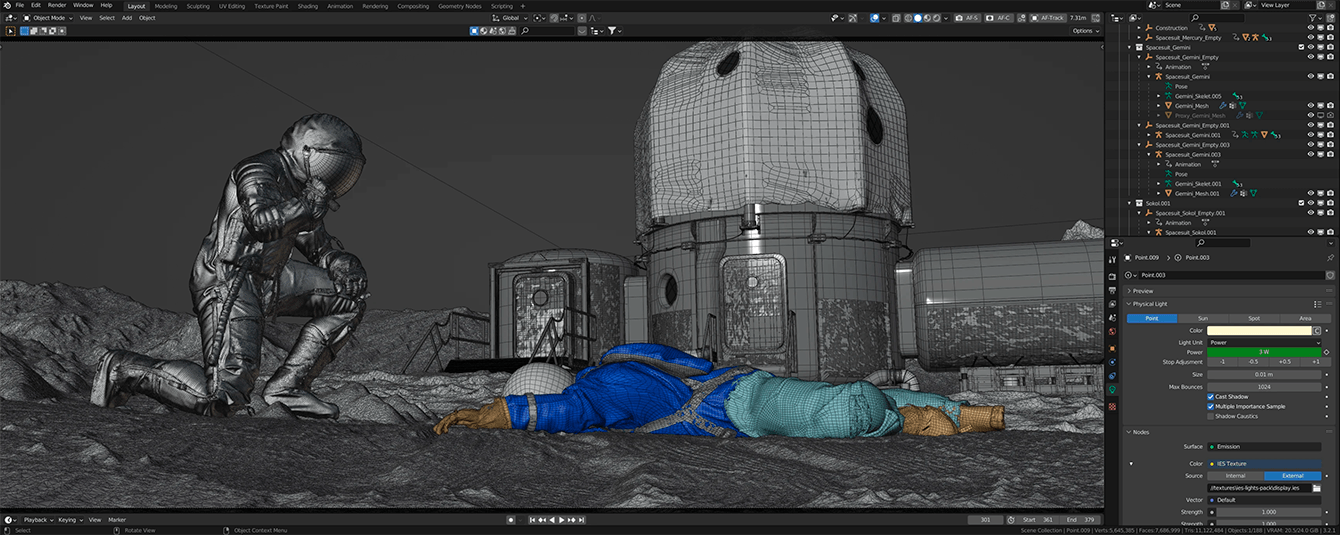Select the Spot light type button

(x=1253, y=318)
